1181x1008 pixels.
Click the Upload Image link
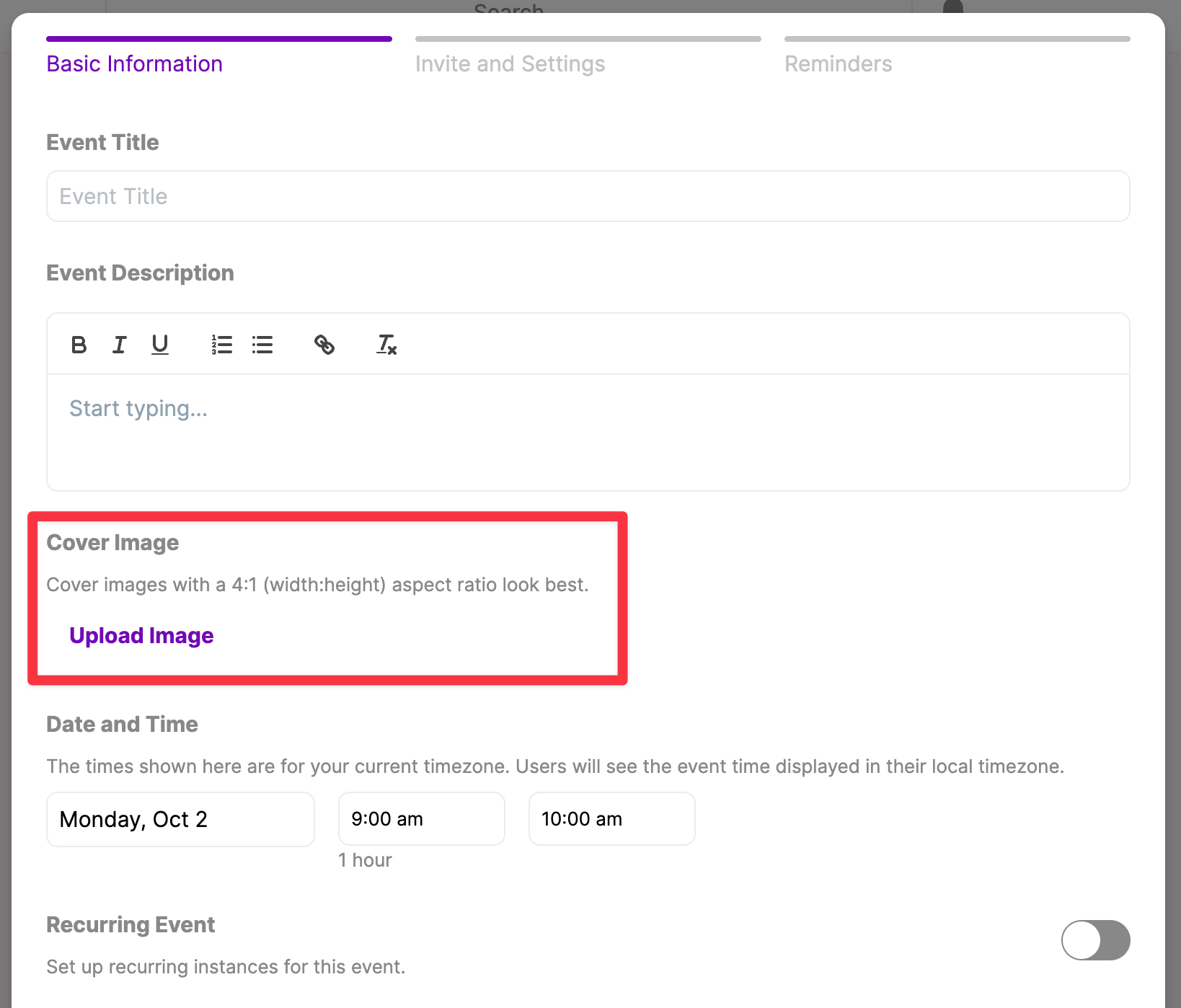tap(141, 635)
